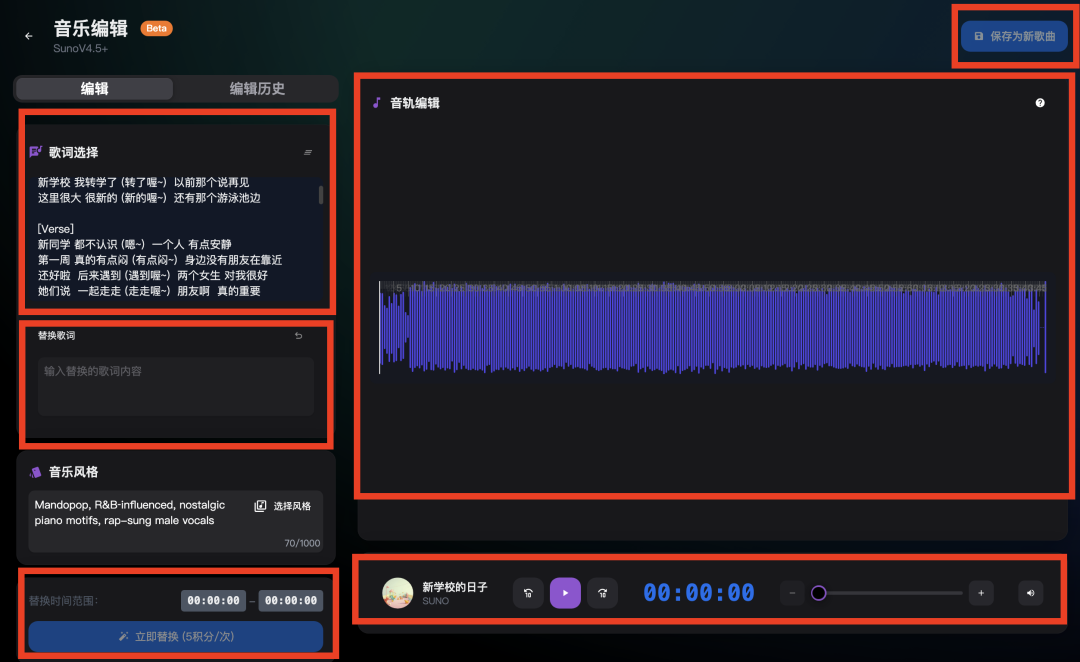Open the 编辑历史 tab
The width and height of the screenshot is (1080, 662).
257,89
